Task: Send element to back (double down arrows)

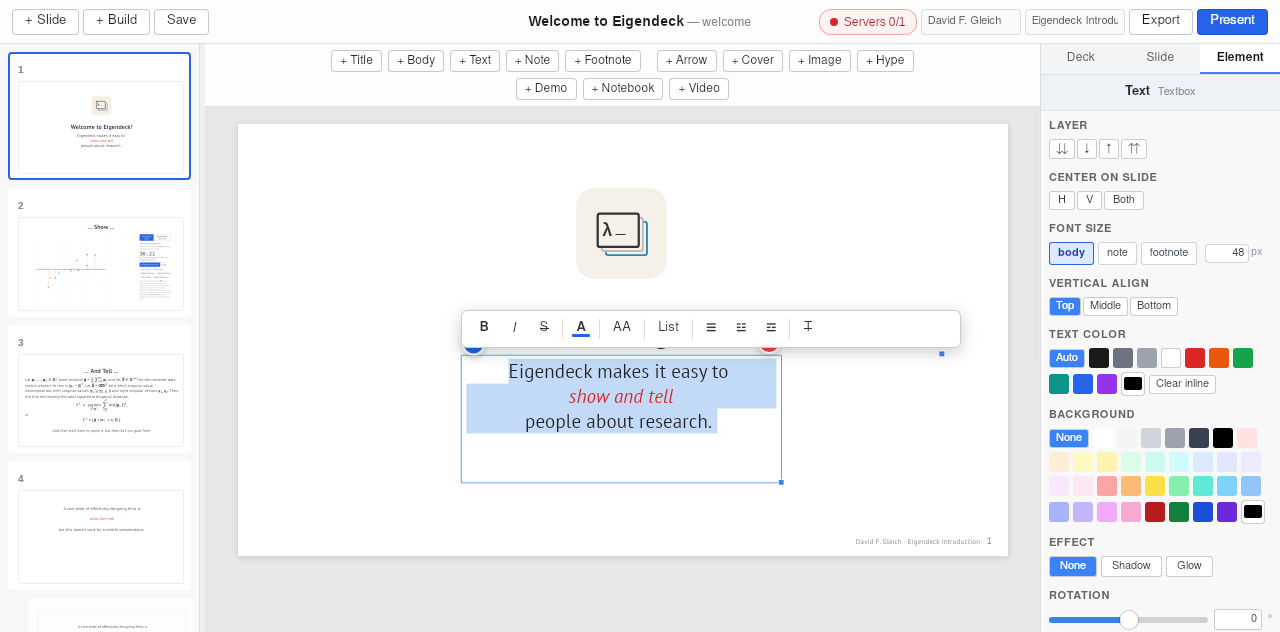Action: (x=1062, y=149)
